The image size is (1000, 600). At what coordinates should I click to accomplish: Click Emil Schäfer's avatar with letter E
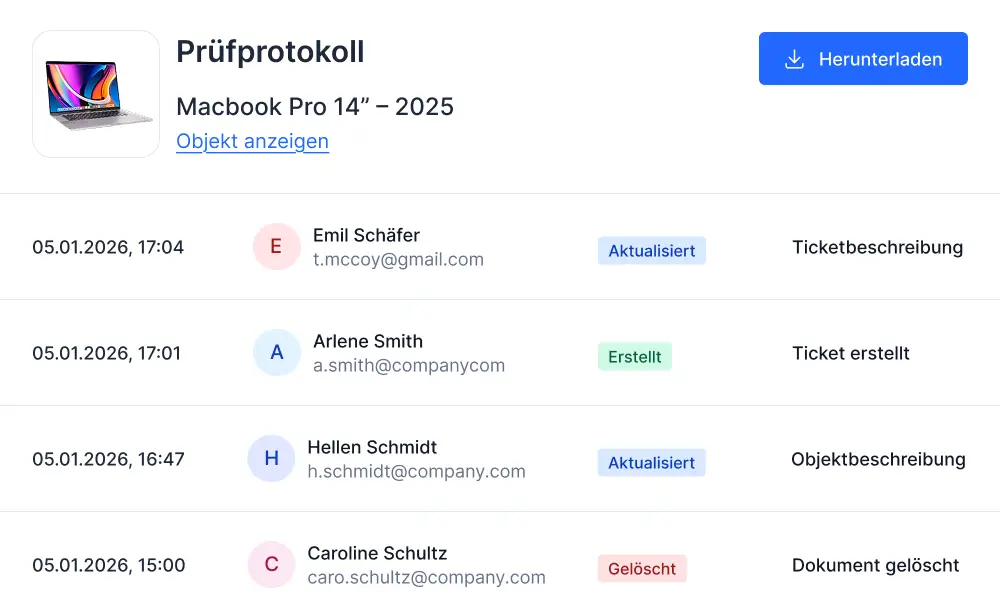coord(276,247)
